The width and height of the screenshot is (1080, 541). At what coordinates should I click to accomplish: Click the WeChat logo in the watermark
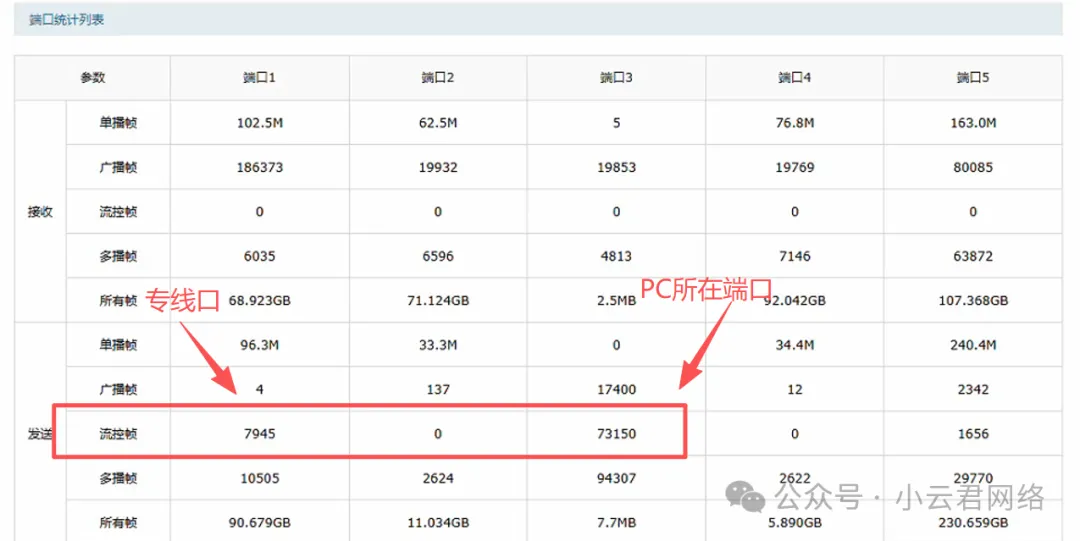[x=746, y=497]
